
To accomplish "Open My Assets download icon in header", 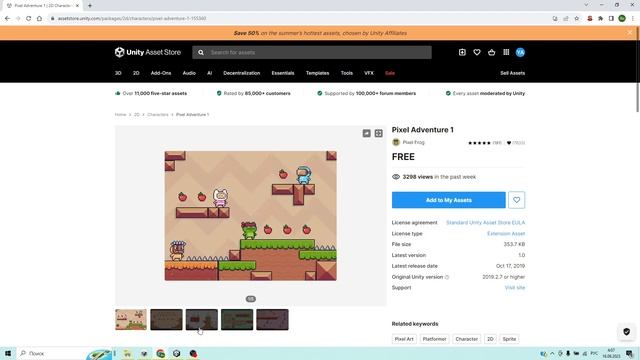I will [462, 52].
